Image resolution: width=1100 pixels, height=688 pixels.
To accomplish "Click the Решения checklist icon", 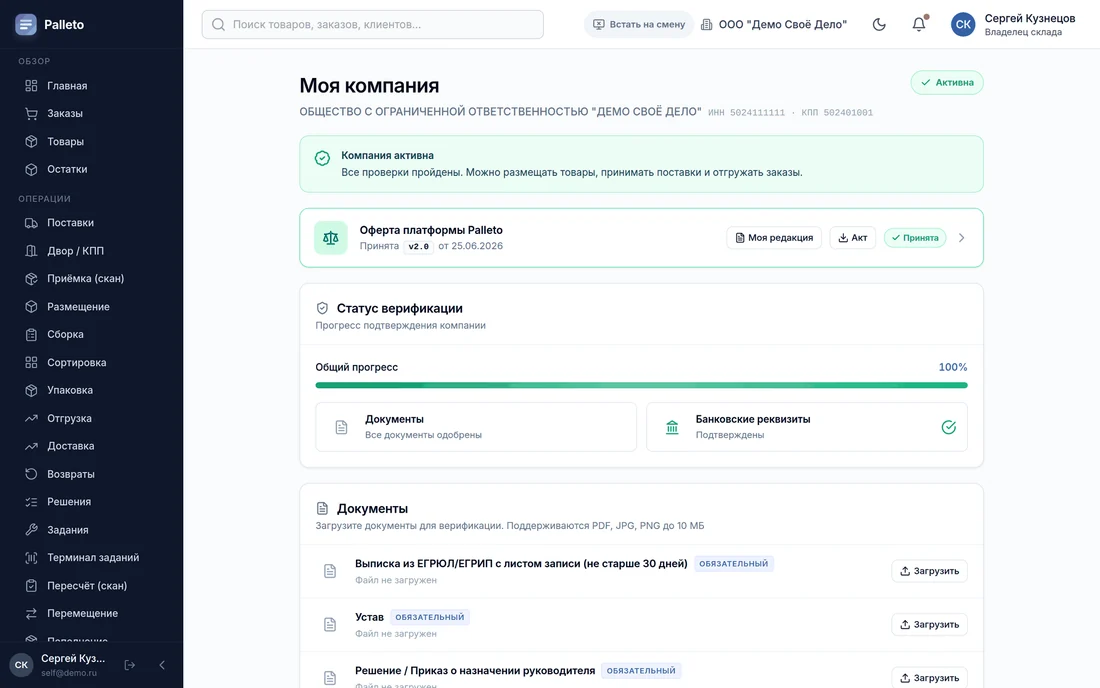I will coord(31,501).
